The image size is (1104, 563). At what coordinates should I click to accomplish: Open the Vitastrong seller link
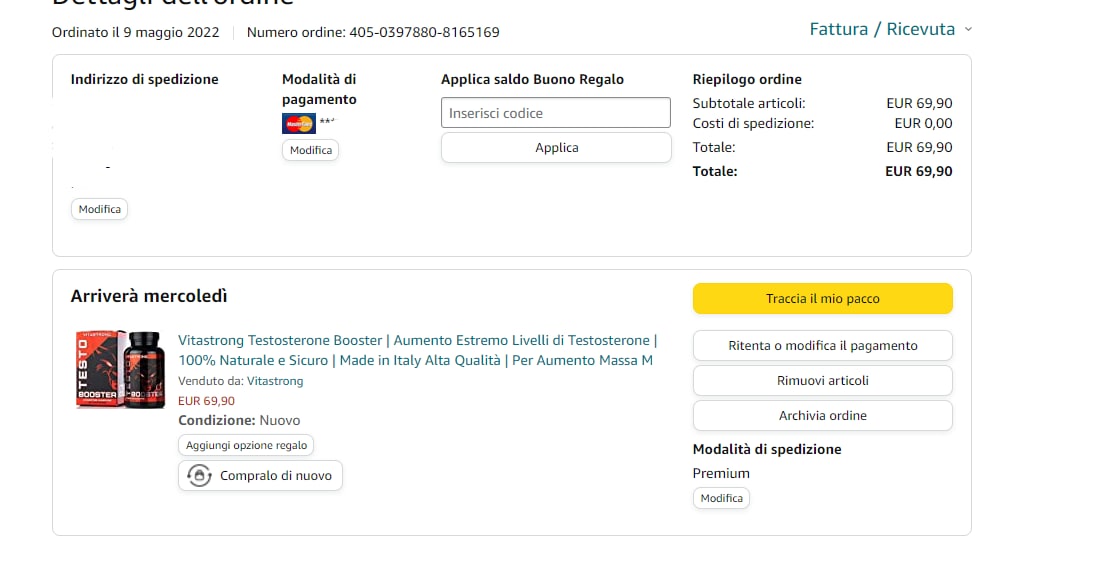(275, 381)
